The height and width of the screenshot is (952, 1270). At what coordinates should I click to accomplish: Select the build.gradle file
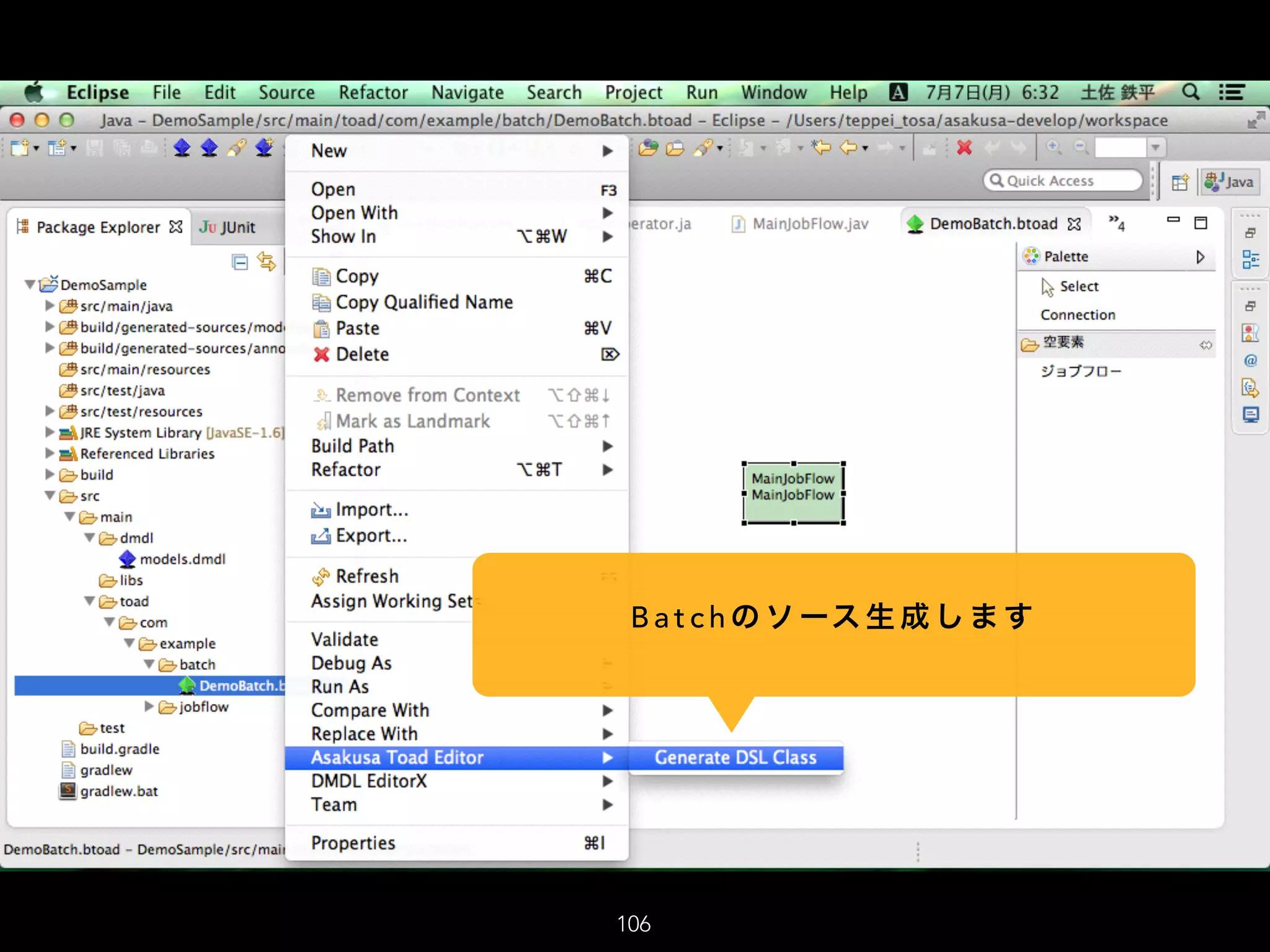tap(110, 749)
